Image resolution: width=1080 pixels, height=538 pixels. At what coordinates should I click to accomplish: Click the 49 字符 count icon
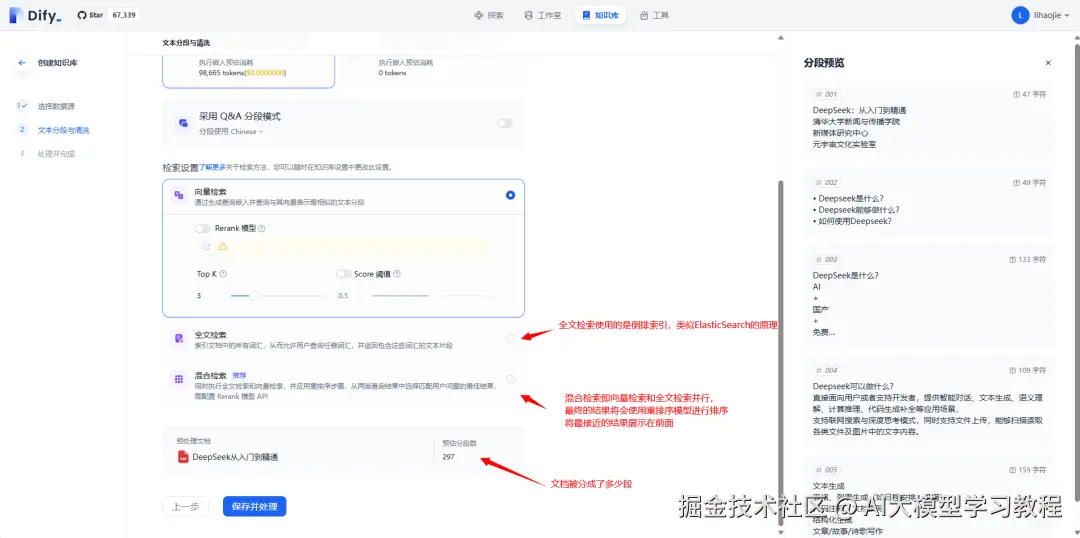1016,183
